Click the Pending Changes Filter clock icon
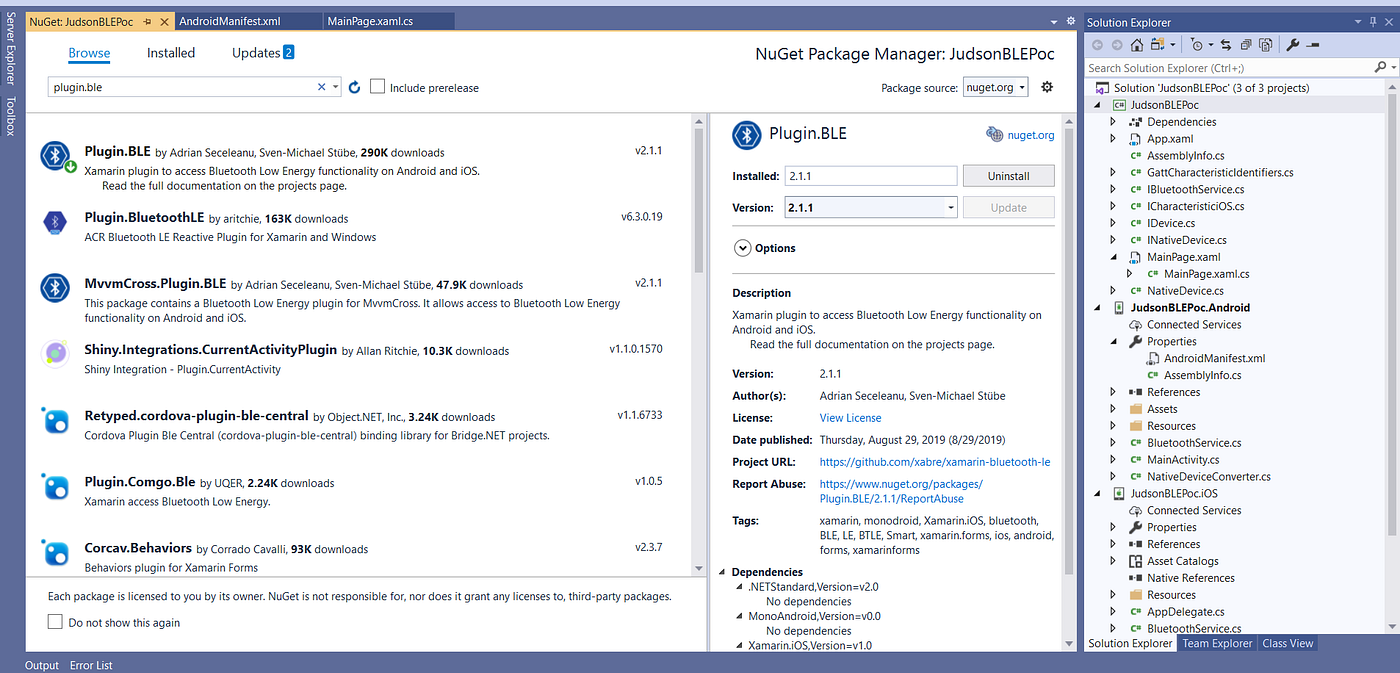1400x673 pixels. point(1197,45)
